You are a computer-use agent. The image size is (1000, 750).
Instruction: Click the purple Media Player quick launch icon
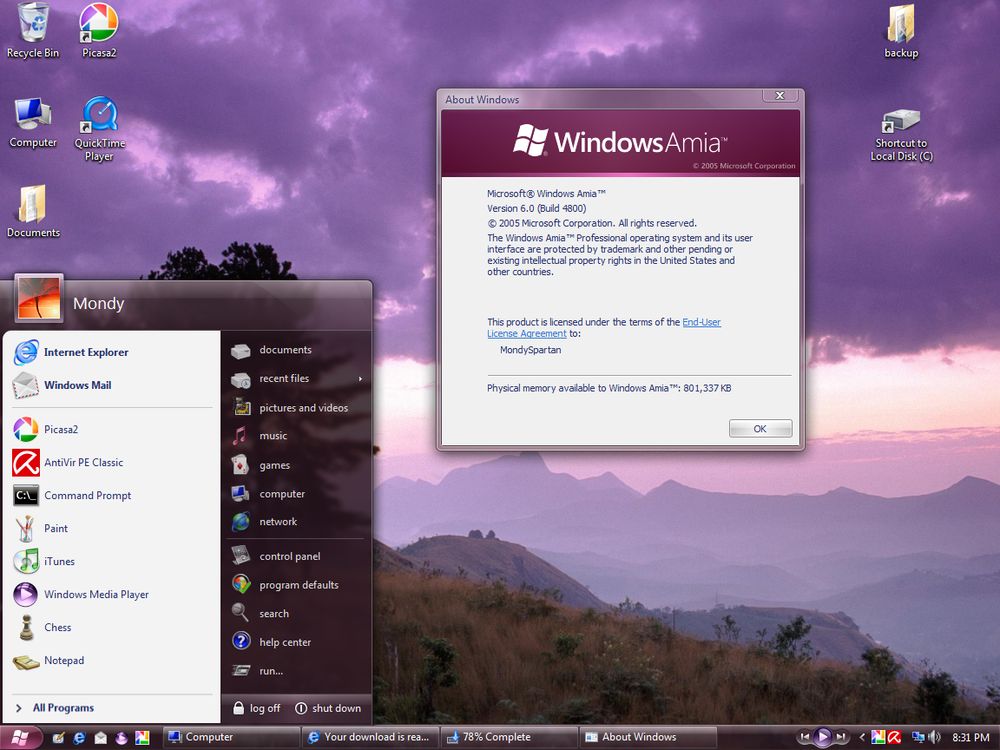[x=121, y=738]
